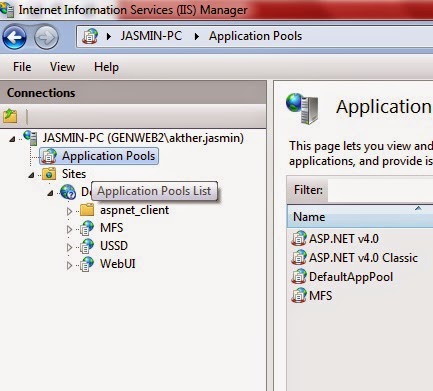Screen dimensions: 433x391
Task: Select the ASP.NET v4.0 Classic row
Action: [x=363, y=258]
